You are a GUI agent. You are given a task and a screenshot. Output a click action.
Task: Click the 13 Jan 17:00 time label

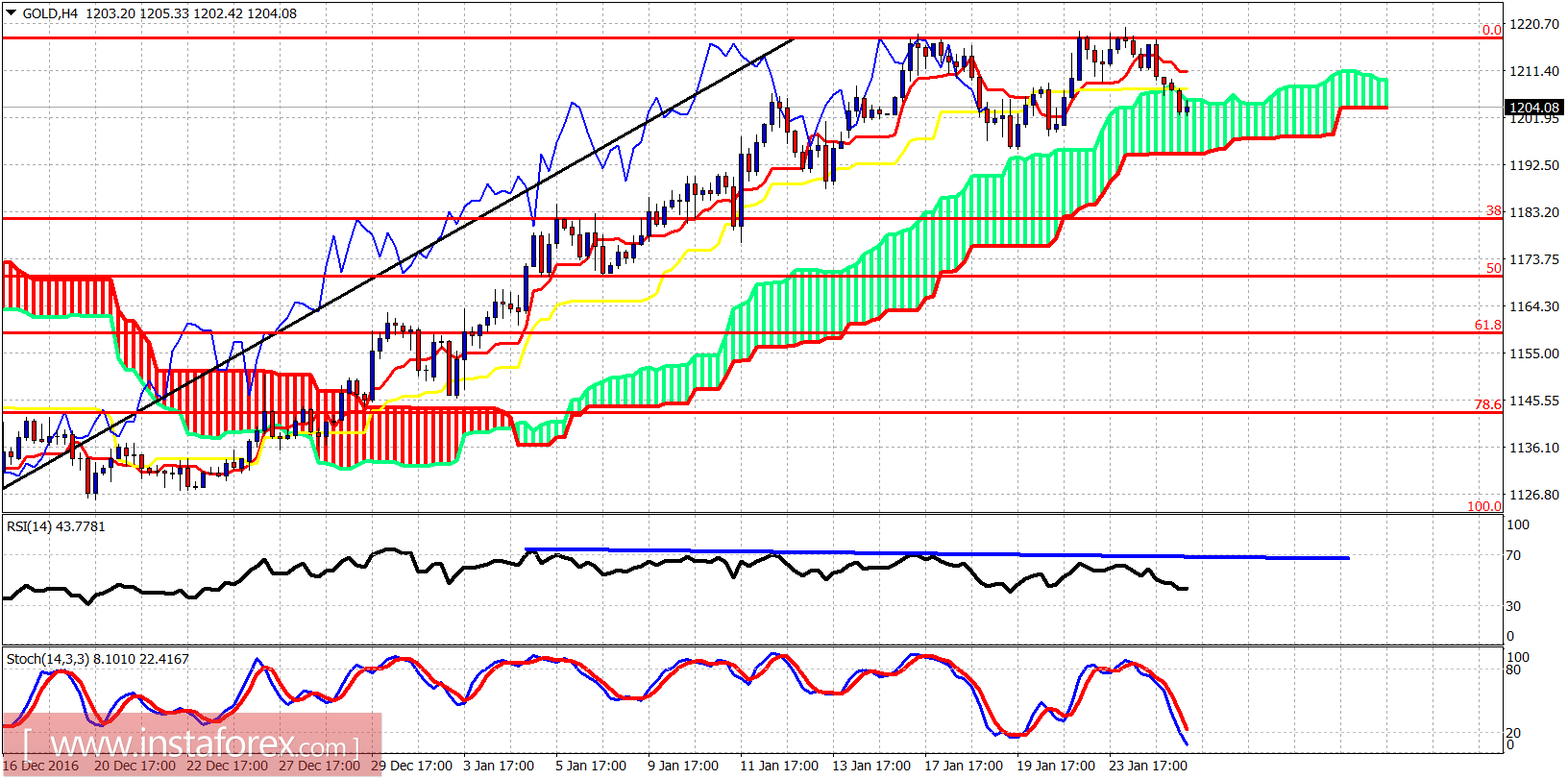tap(871, 766)
